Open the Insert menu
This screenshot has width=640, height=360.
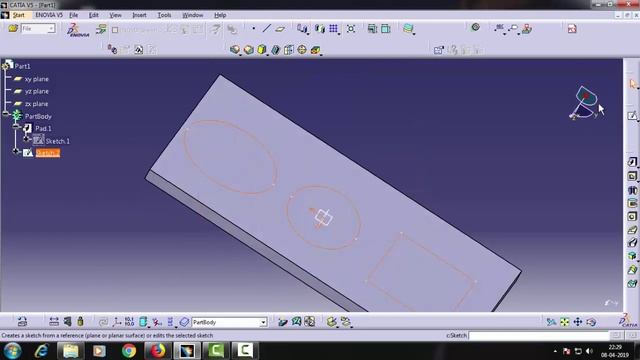coord(139,15)
